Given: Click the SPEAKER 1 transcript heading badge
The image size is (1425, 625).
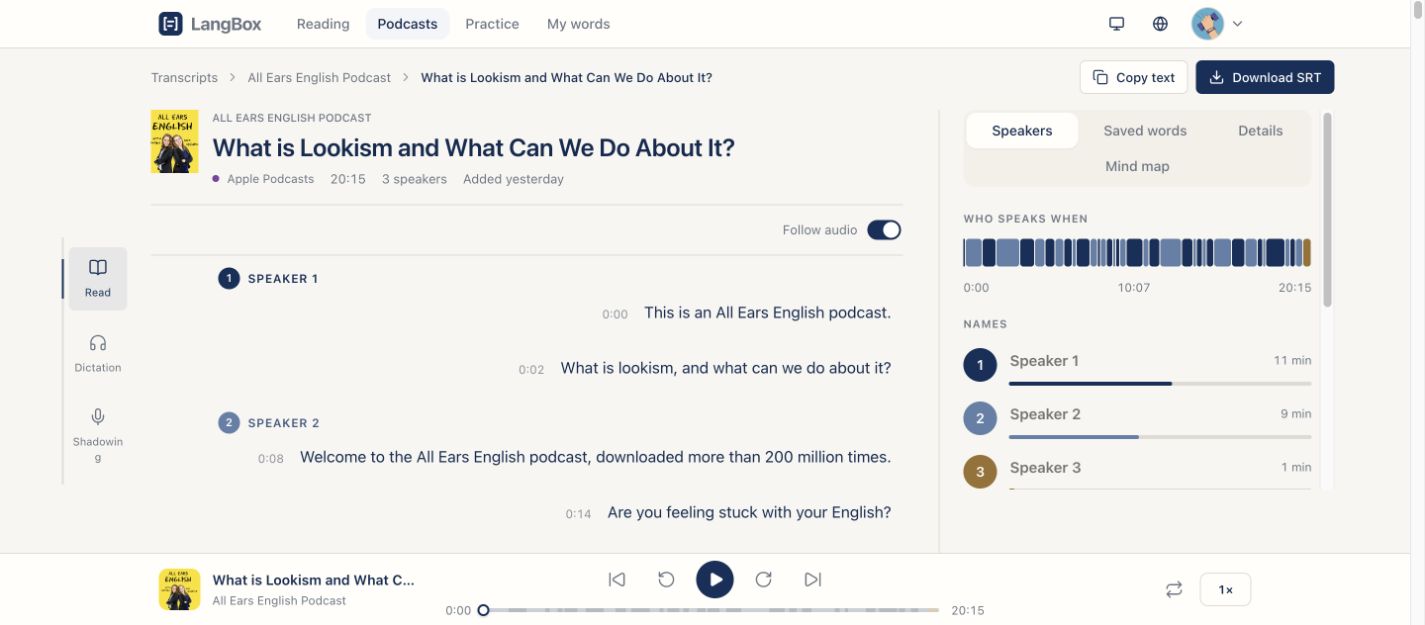Looking at the screenshot, I should point(229,278).
